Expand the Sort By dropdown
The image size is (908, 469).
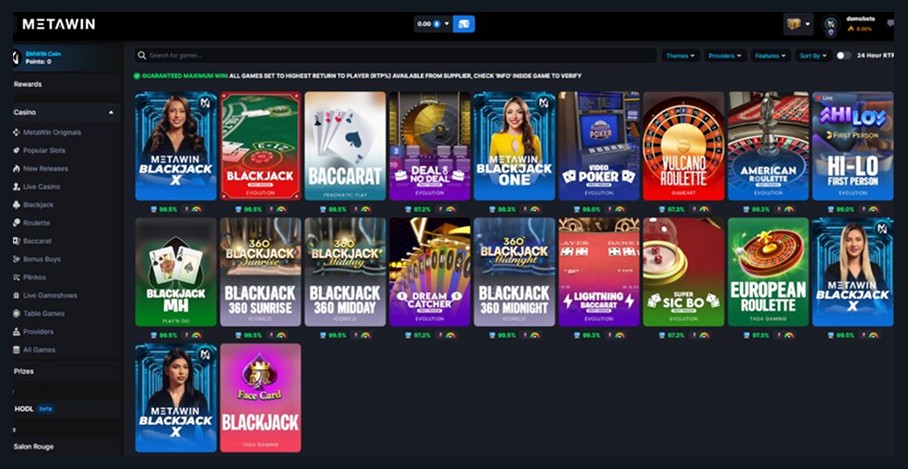(813, 56)
